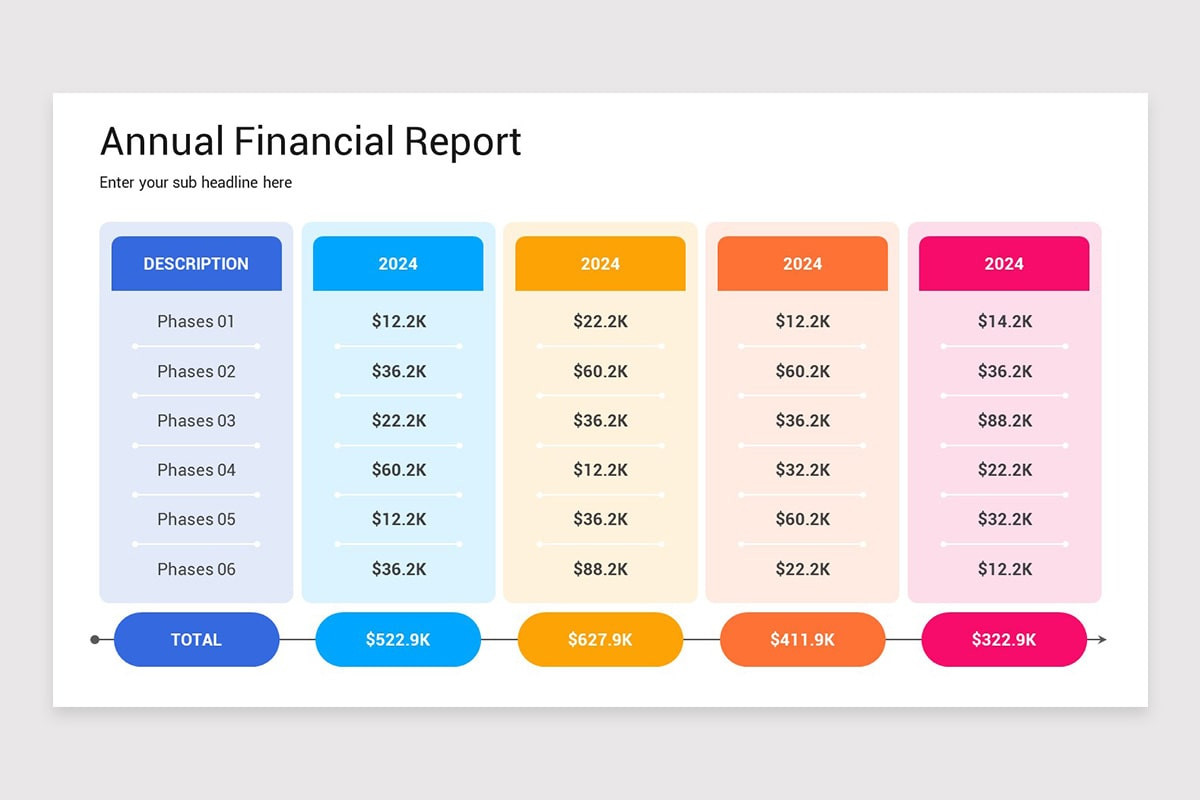
Task: Click the "Enter your sub headline here" subtitle
Action: click(196, 183)
